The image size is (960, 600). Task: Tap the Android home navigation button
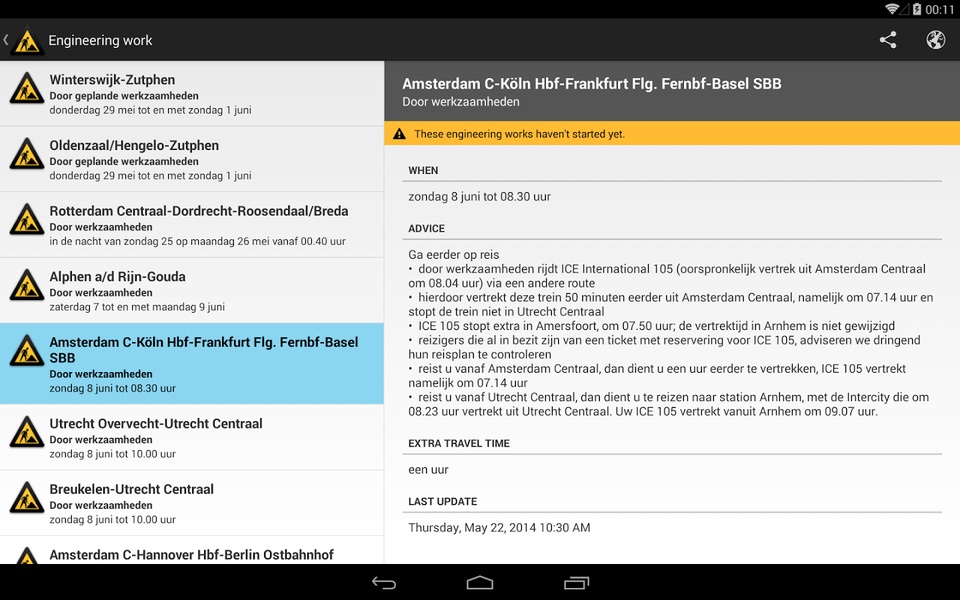479,583
